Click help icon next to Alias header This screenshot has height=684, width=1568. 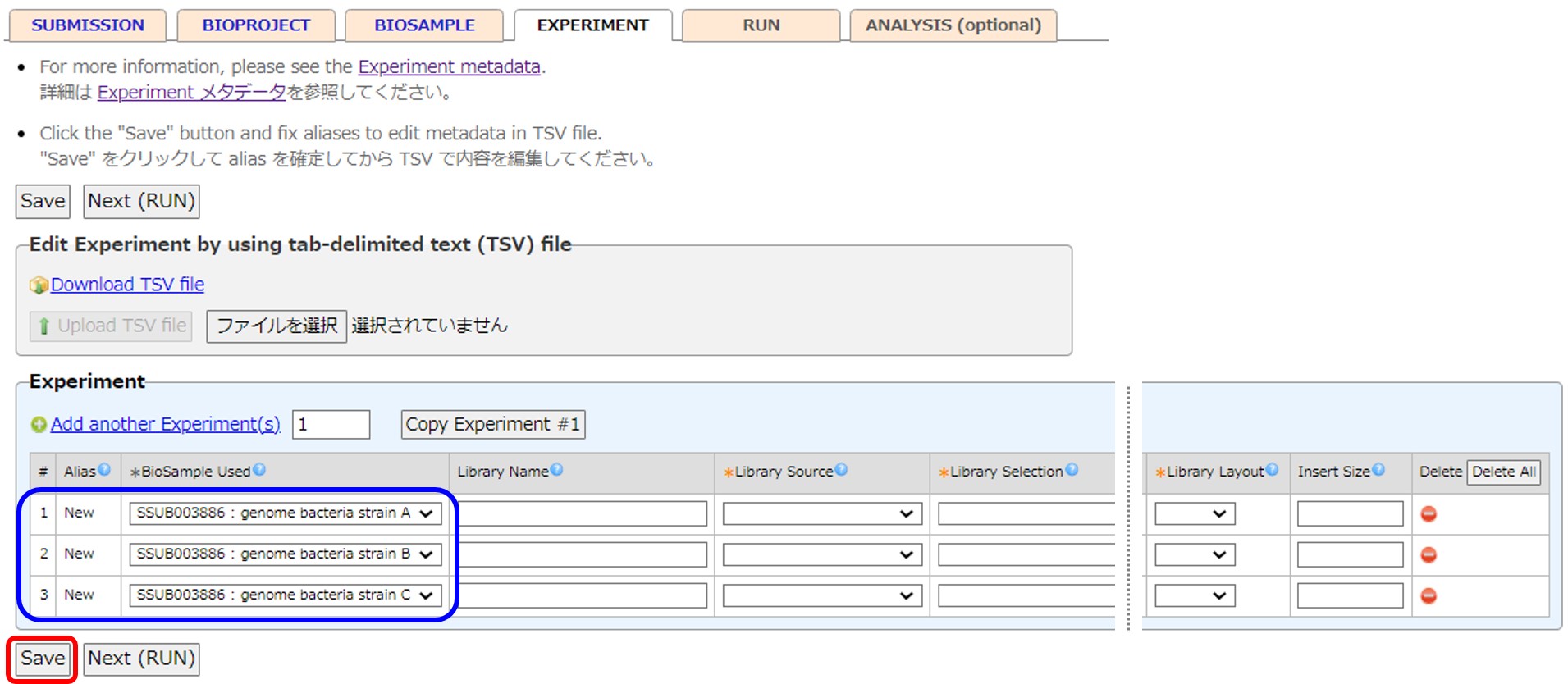click(x=104, y=470)
